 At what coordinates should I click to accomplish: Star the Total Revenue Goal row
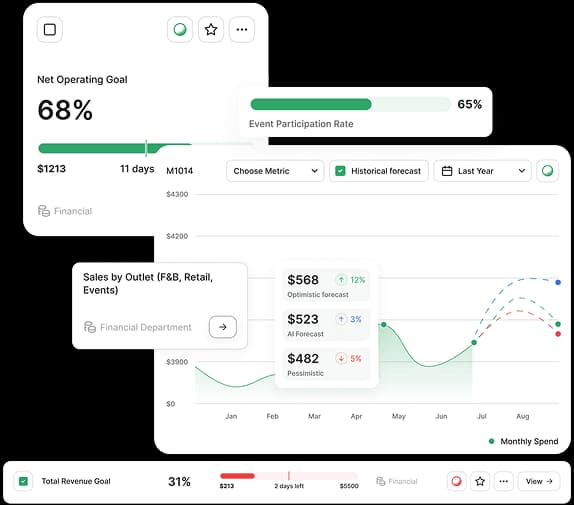pyautogui.click(x=480, y=481)
